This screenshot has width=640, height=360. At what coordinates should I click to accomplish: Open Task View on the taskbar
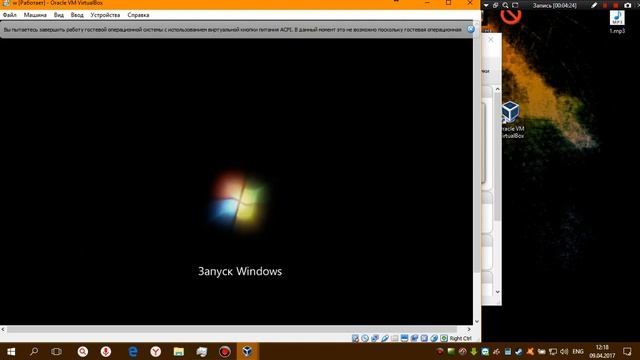click(x=56, y=351)
